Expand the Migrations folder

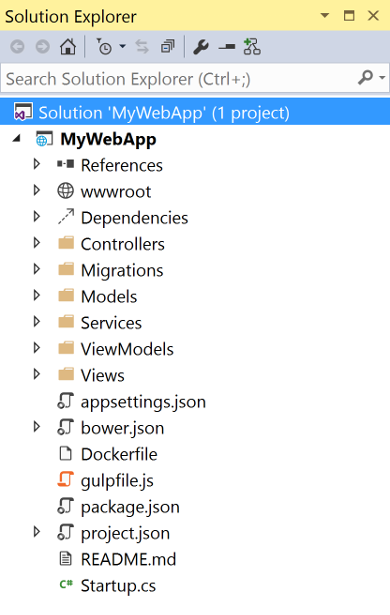click(x=37, y=269)
